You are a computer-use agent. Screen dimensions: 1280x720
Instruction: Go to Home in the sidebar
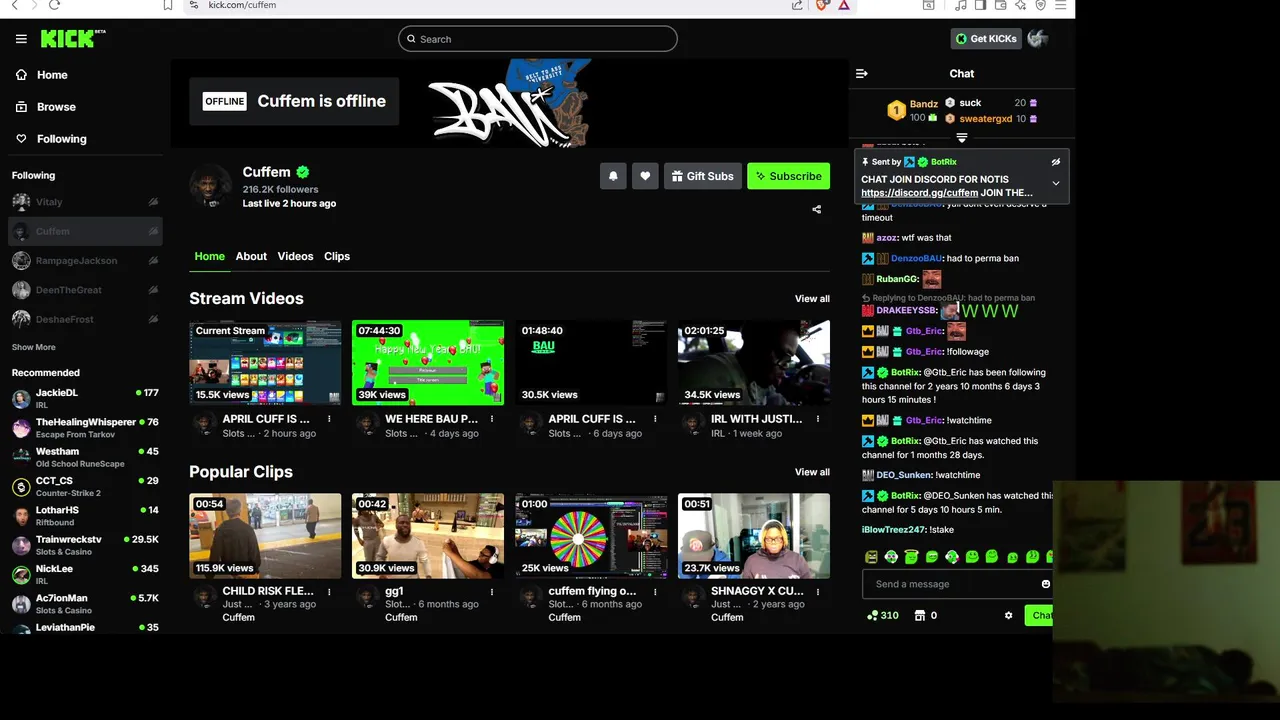[42, 75]
